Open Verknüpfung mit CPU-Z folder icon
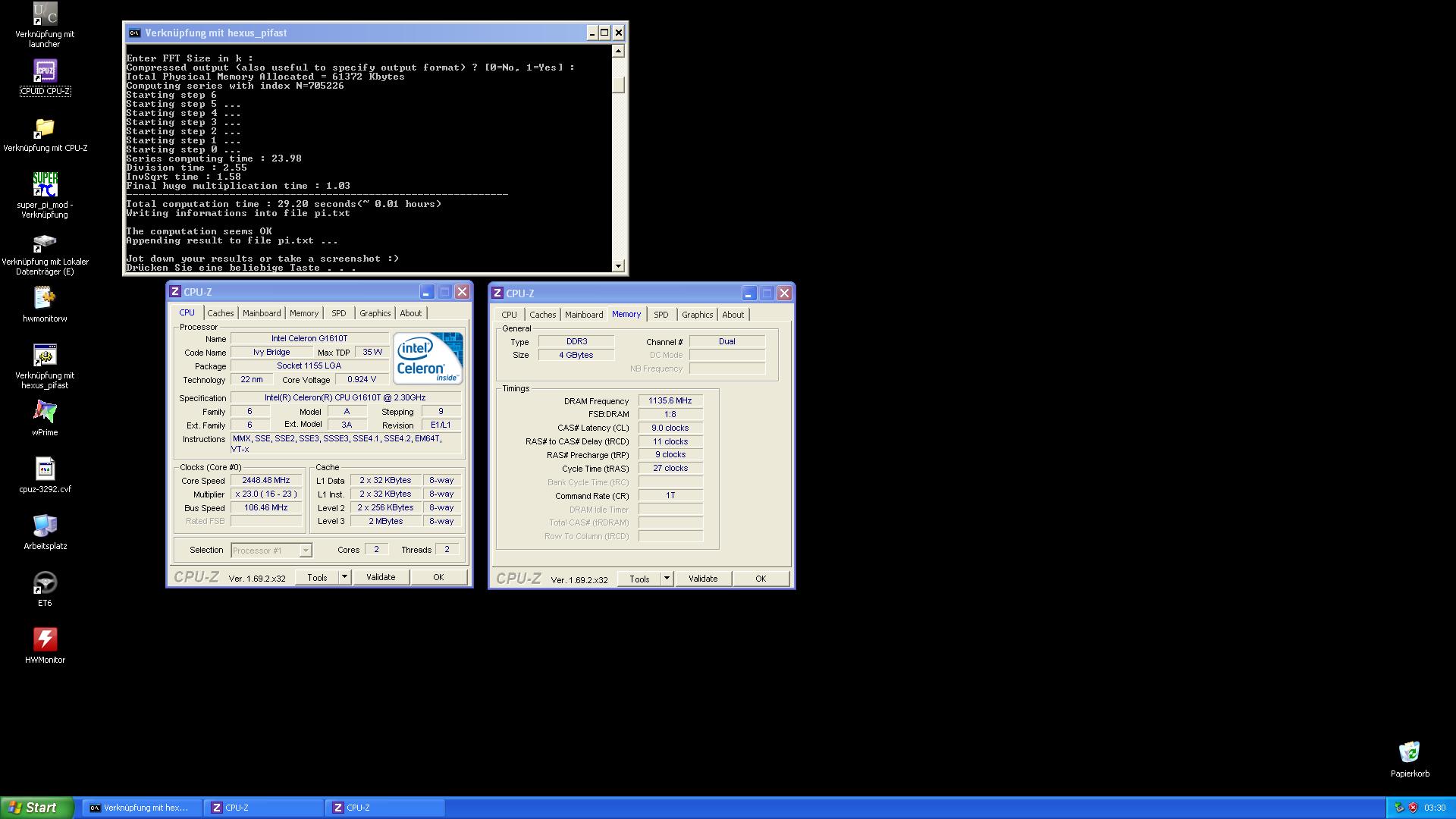1456x819 pixels. pos(45,127)
